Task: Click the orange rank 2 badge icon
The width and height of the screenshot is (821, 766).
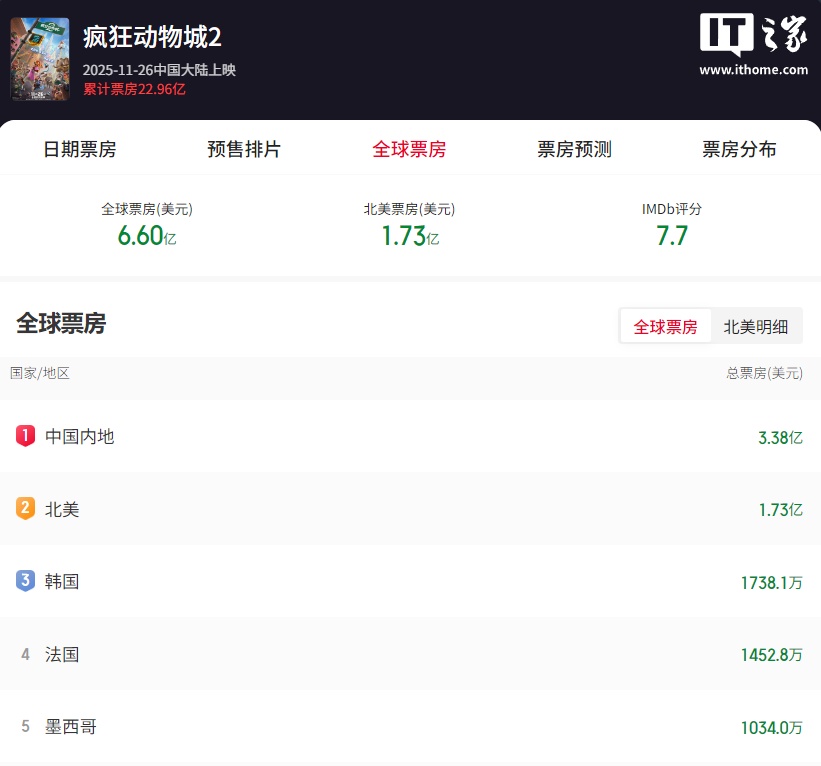Action: (x=25, y=509)
